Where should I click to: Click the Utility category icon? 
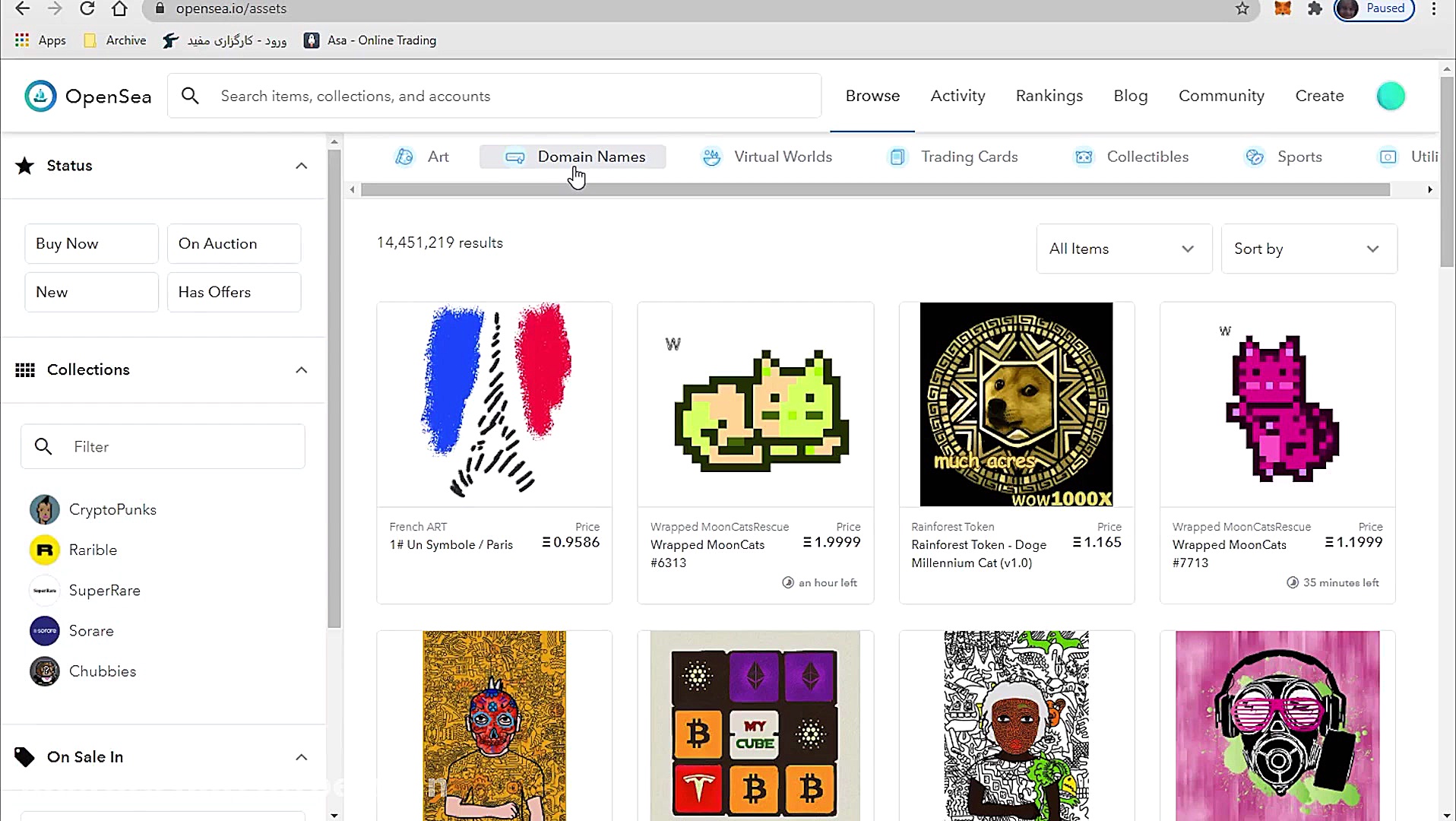click(1388, 157)
